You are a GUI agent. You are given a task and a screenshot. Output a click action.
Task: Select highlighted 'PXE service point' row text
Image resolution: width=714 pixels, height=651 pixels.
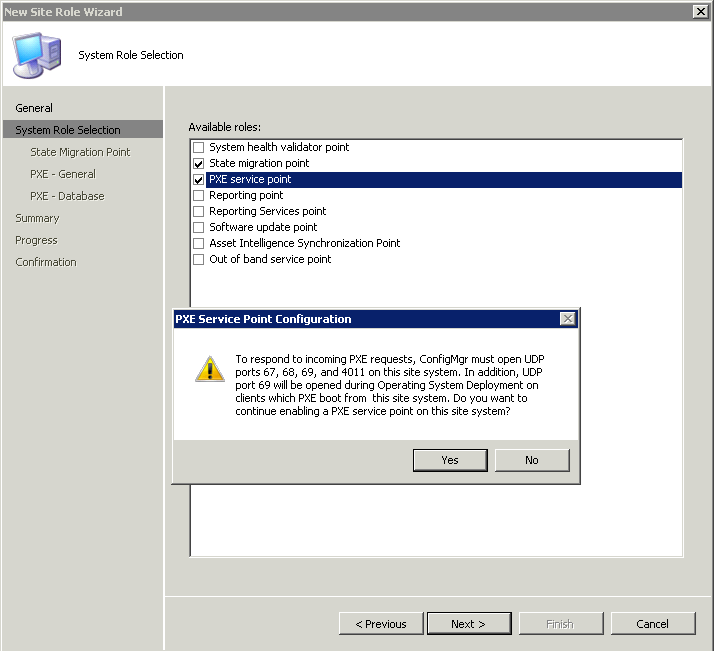point(250,179)
